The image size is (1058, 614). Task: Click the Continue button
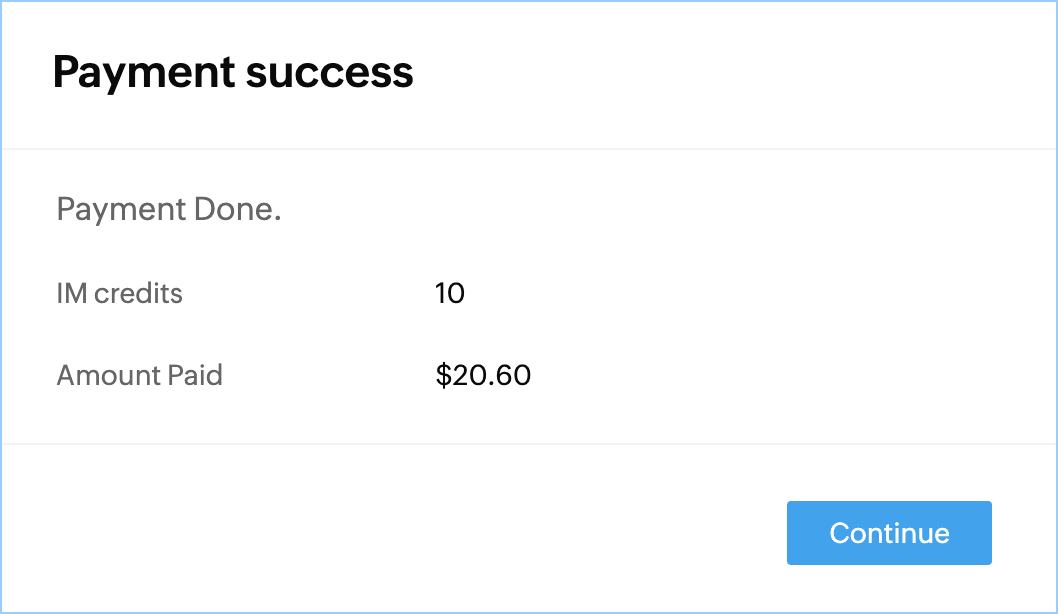tap(889, 533)
